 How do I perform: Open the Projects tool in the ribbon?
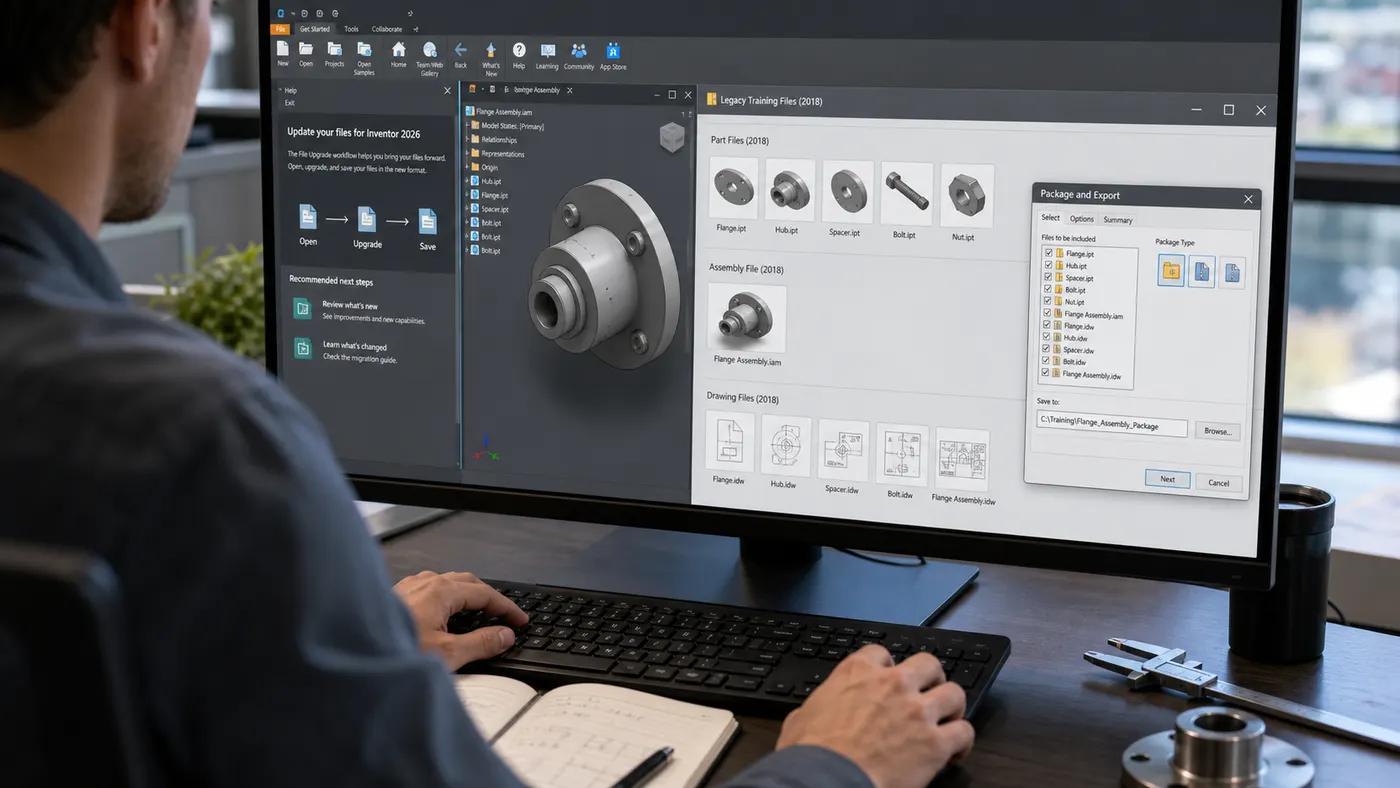(x=334, y=48)
